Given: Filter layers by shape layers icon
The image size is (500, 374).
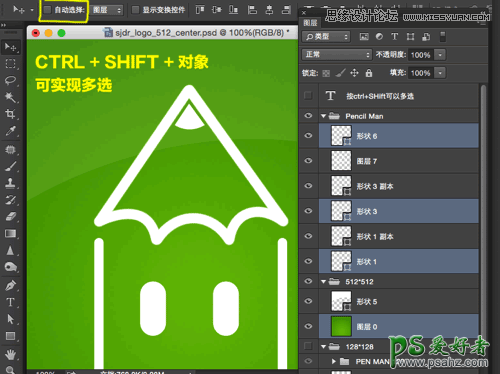Looking at the screenshot, I should click(x=410, y=37).
